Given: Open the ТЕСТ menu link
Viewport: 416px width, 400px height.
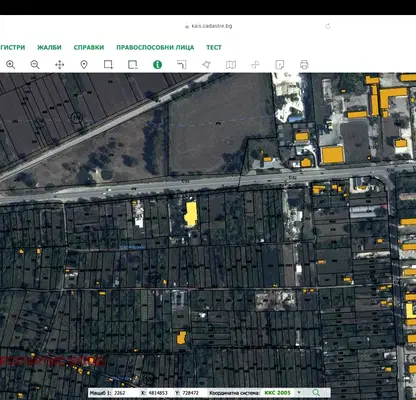Looking at the screenshot, I should (x=214, y=47).
